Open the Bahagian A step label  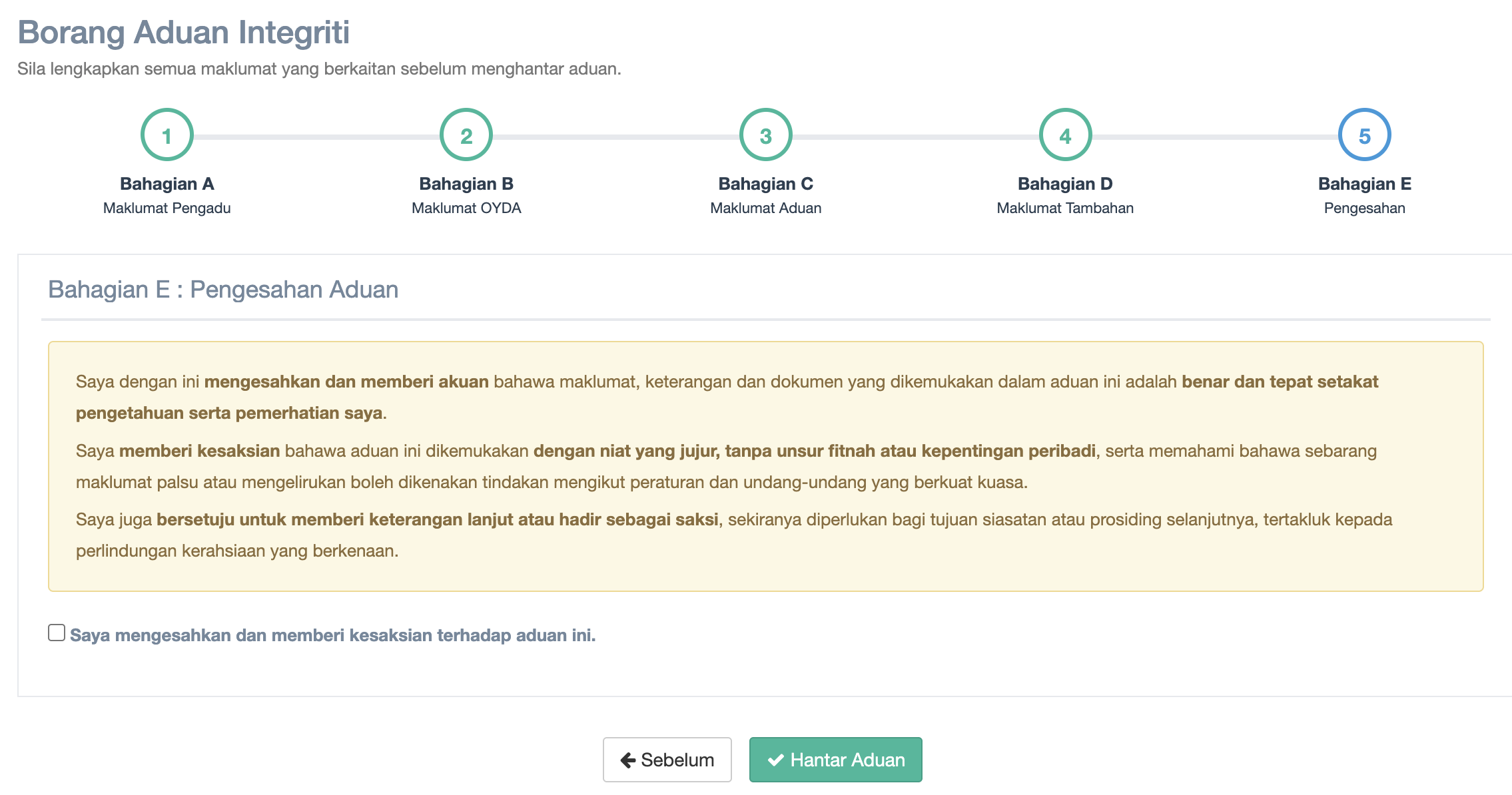167,184
